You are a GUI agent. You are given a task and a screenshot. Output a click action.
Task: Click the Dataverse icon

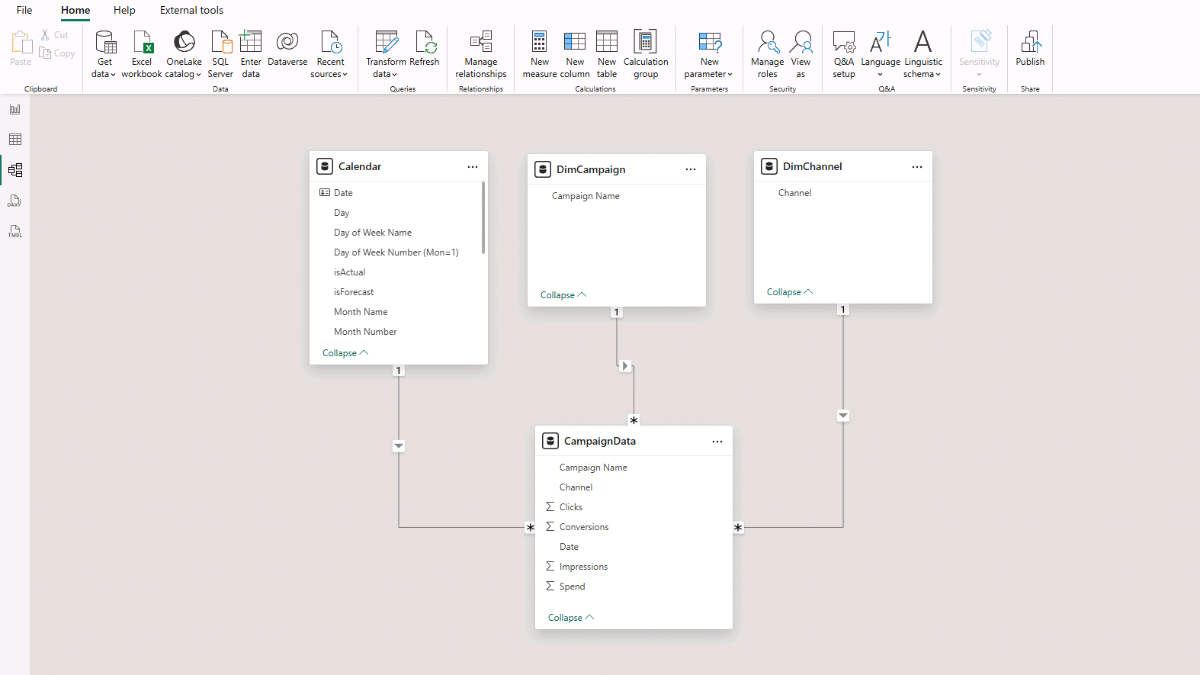[x=288, y=42]
